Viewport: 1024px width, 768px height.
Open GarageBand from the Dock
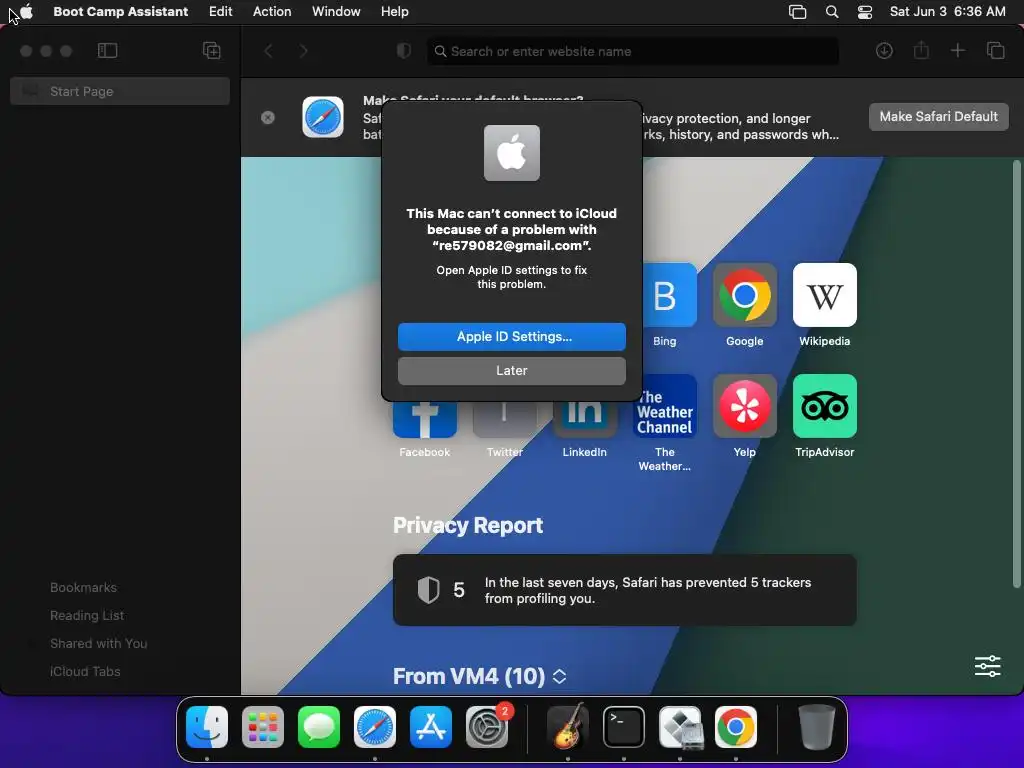568,728
